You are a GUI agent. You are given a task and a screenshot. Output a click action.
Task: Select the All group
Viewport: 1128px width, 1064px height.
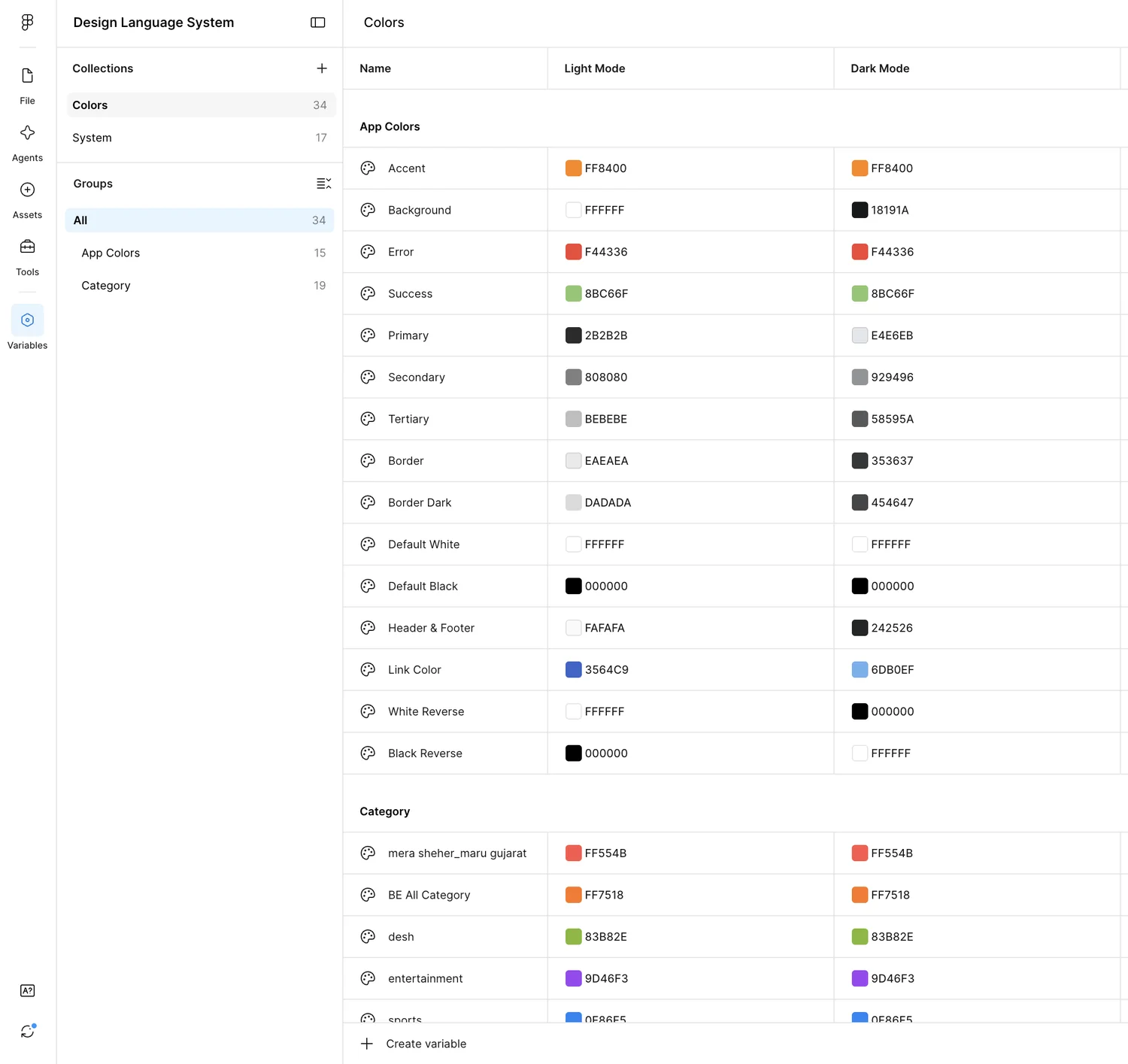point(199,220)
